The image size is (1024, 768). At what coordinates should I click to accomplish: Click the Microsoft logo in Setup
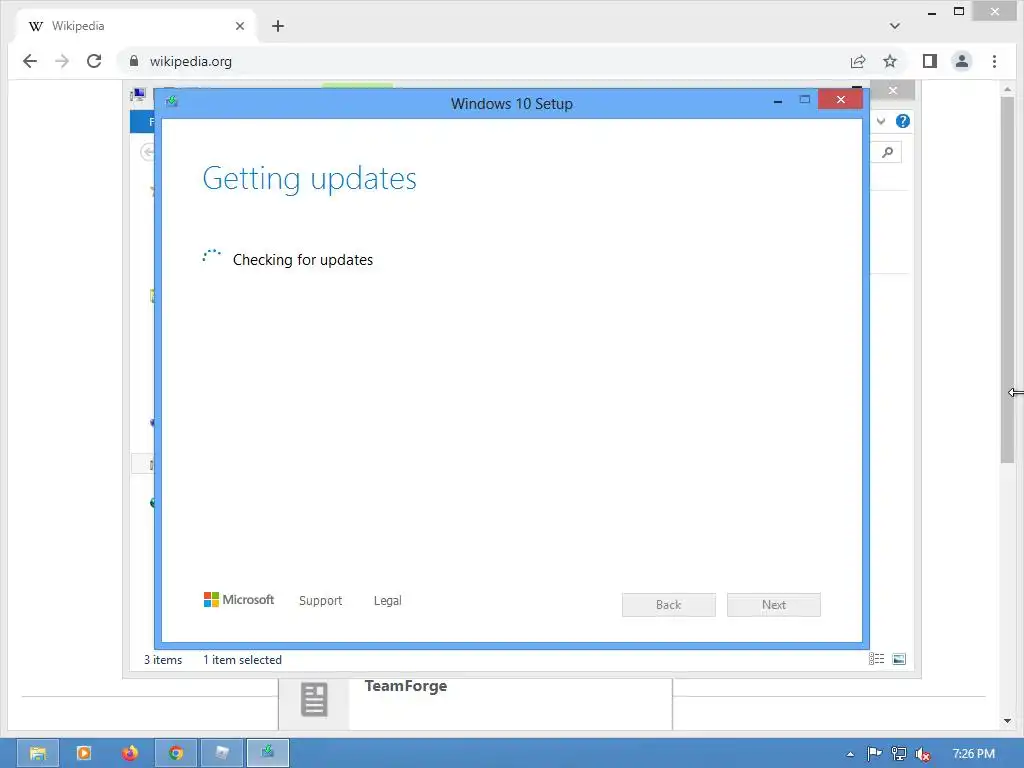click(x=239, y=600)
